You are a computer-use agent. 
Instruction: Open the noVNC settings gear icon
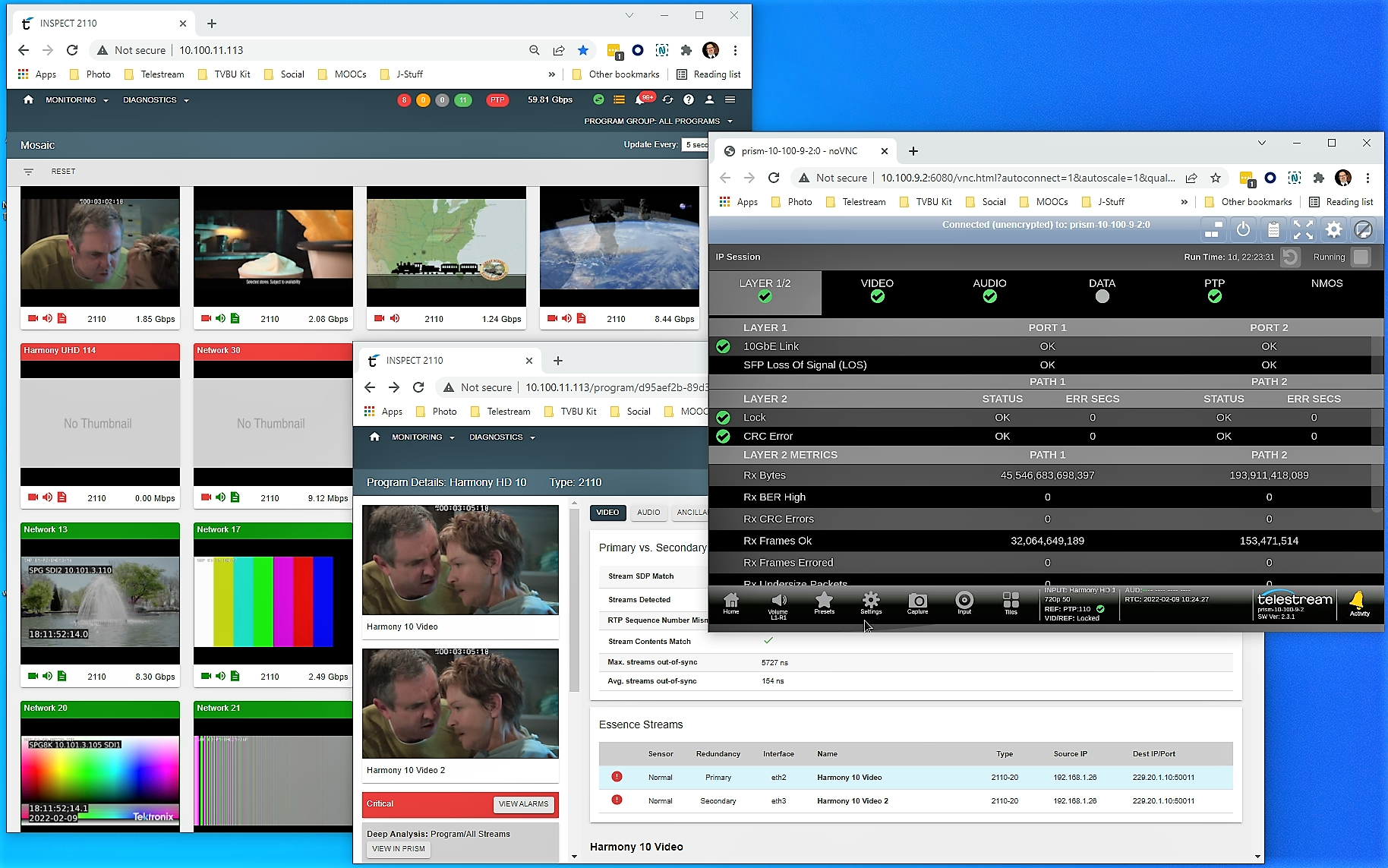pyautogui.click(x=1333, y=229)
